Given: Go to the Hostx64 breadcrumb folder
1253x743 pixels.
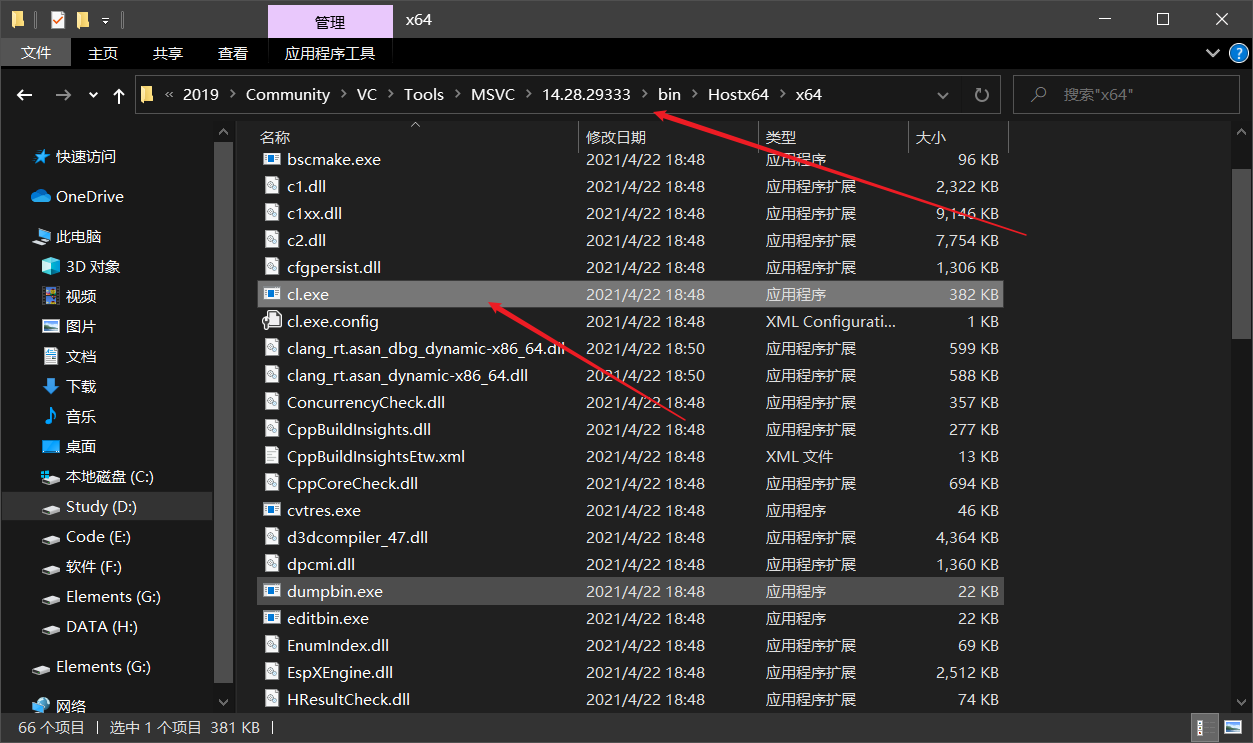Looking at the screenshot, I should pyautogui.click(x=738, y=95).
